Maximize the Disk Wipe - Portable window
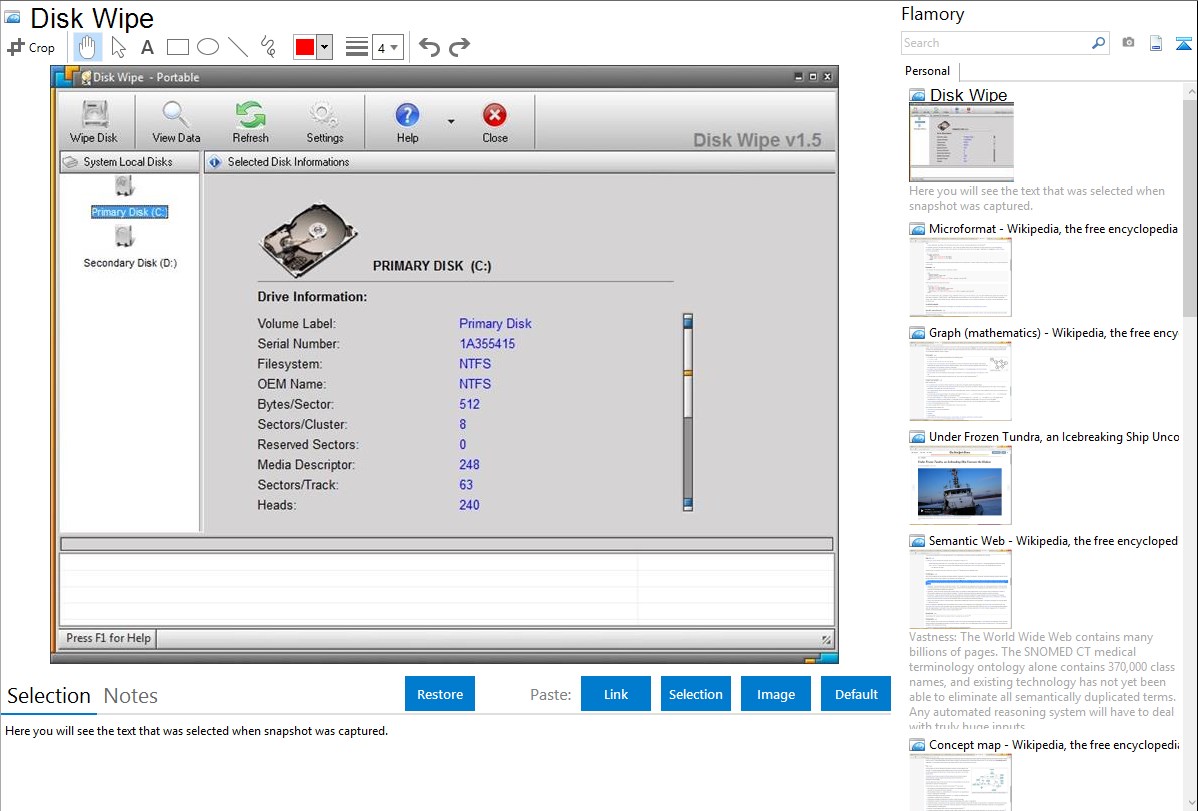 click(813, 76)
